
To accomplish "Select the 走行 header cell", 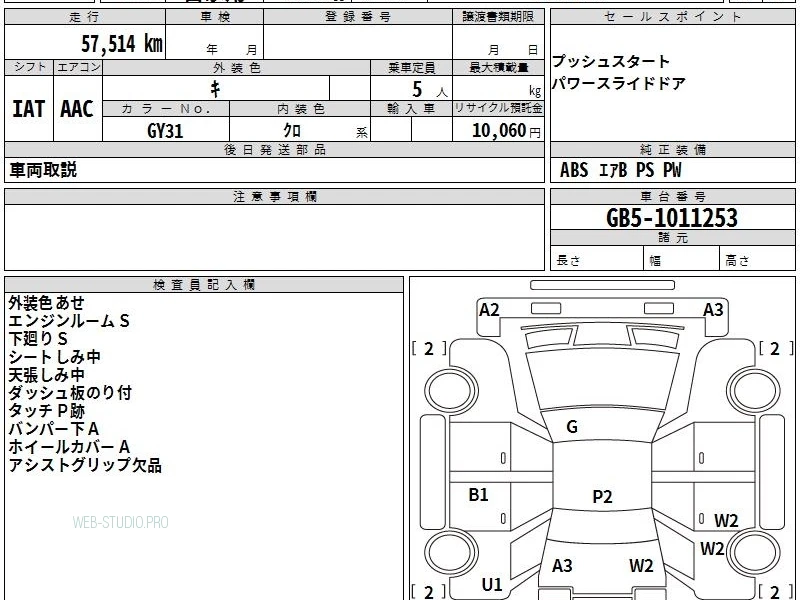I will point(85,17).
